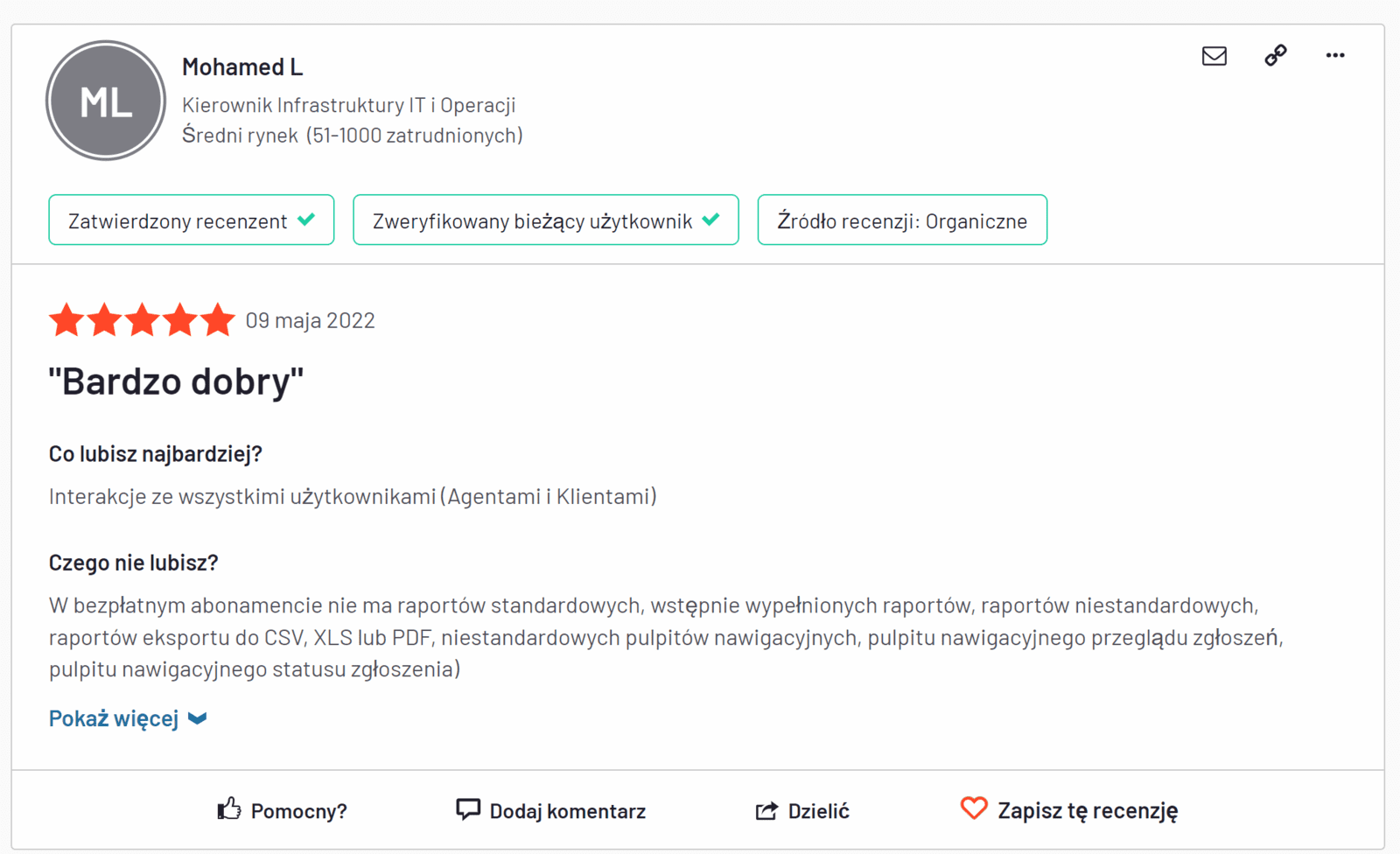Click the five-star rating
The height and width of the screenshot is (854, 1400).
point(142,320)
